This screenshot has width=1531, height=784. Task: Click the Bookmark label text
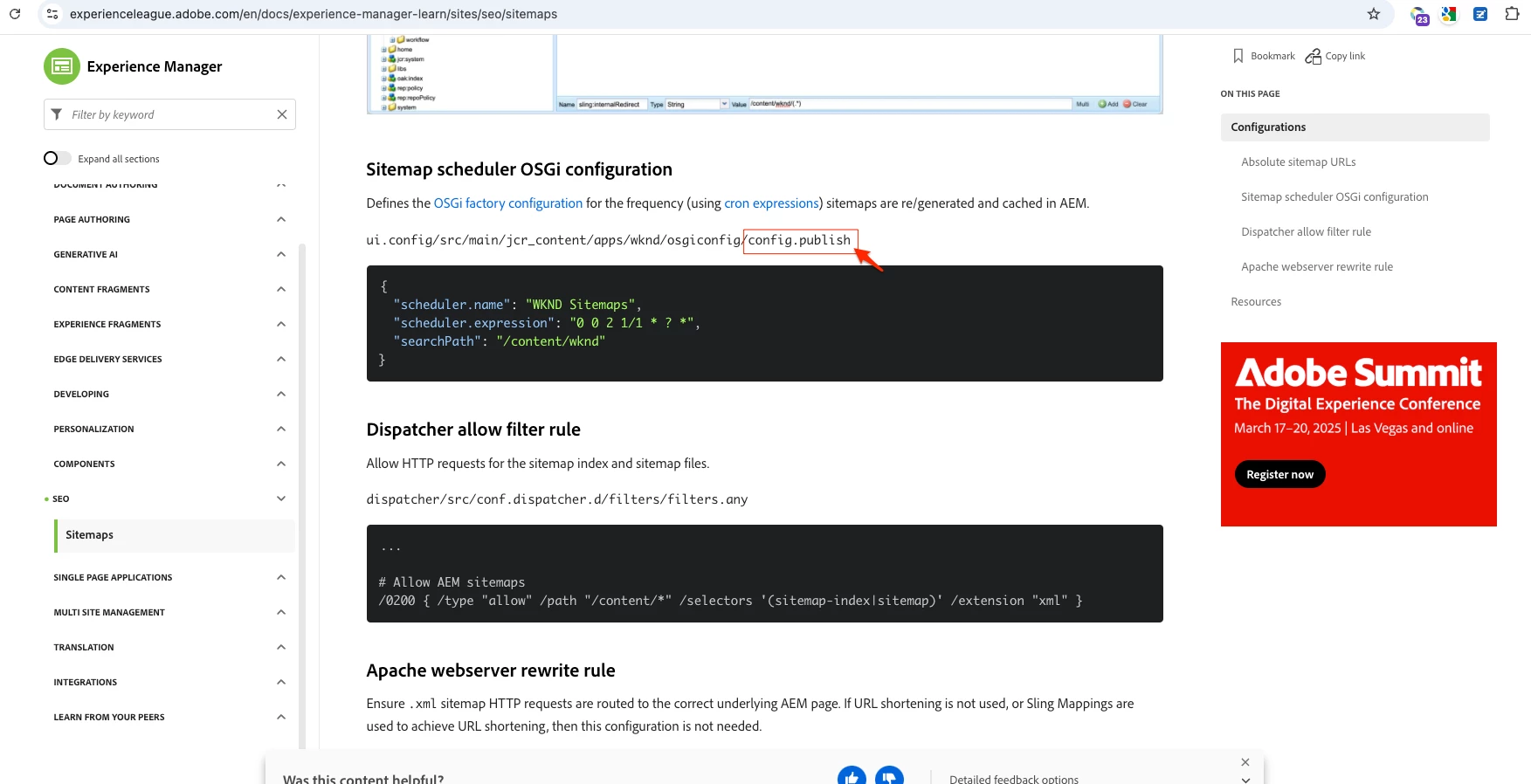(1272, 56)
